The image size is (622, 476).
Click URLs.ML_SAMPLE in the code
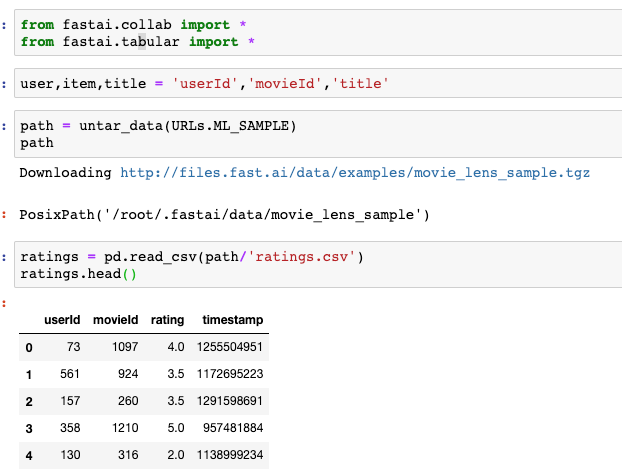click(x=230, y=126)
